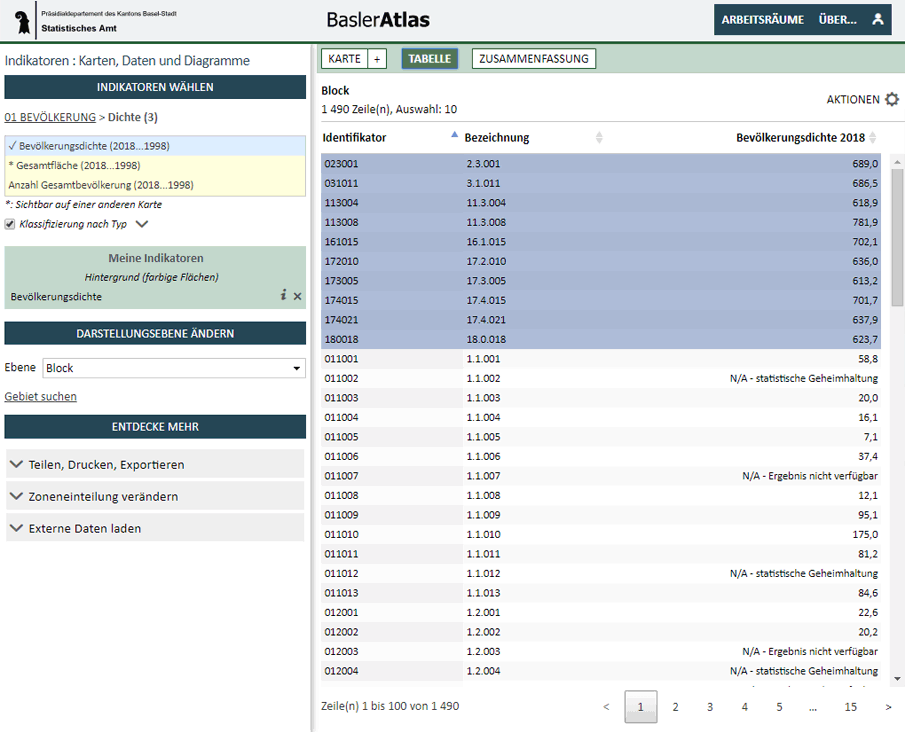Select Anzahl Gesamtbevölkerung (2018...1998) indicator
Viewport: 905px width, 732px height.
tap(155, 185)
